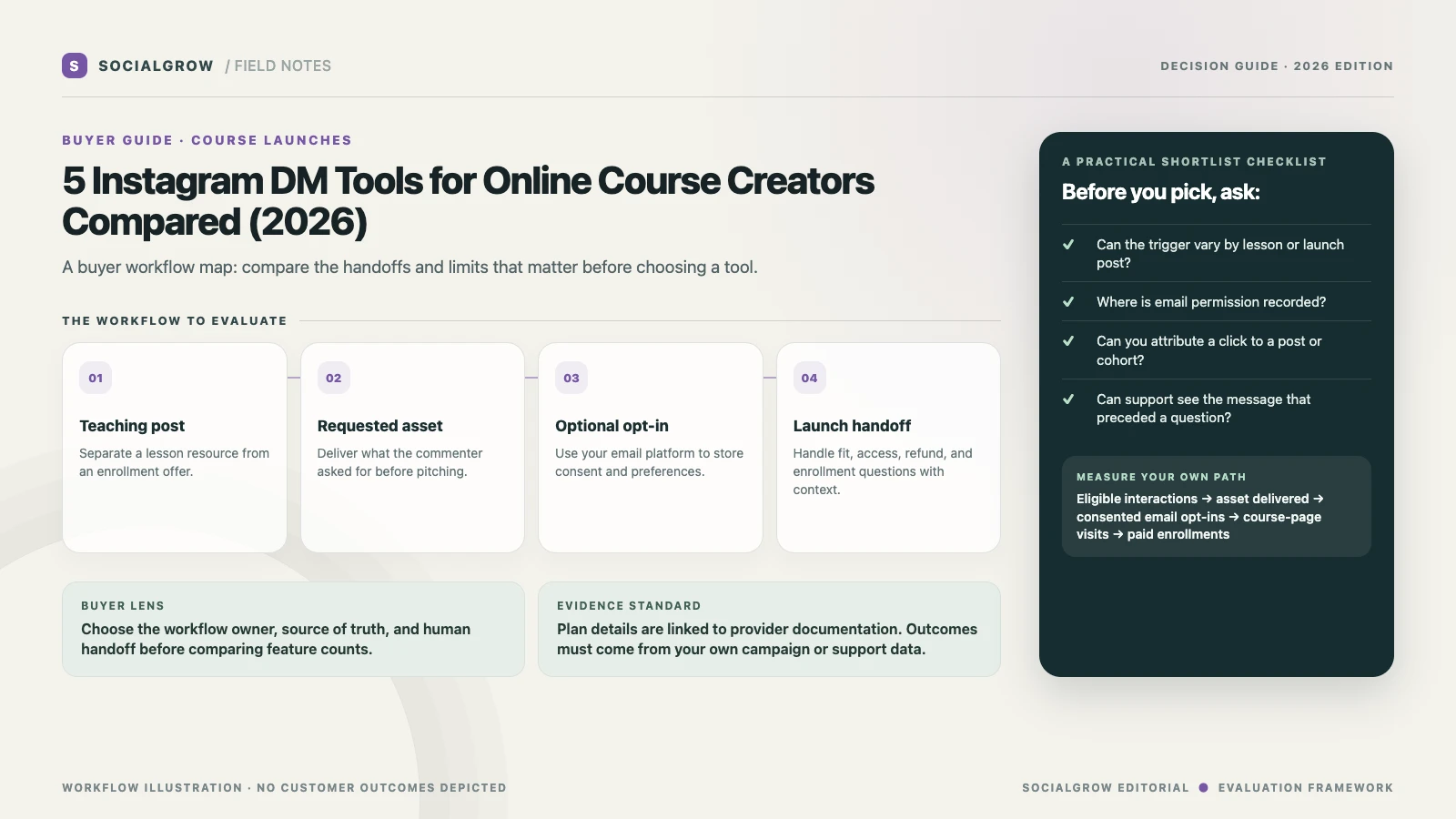Click 'Can support see the message' question
Screen dimensions: 1456x819
1204,409
